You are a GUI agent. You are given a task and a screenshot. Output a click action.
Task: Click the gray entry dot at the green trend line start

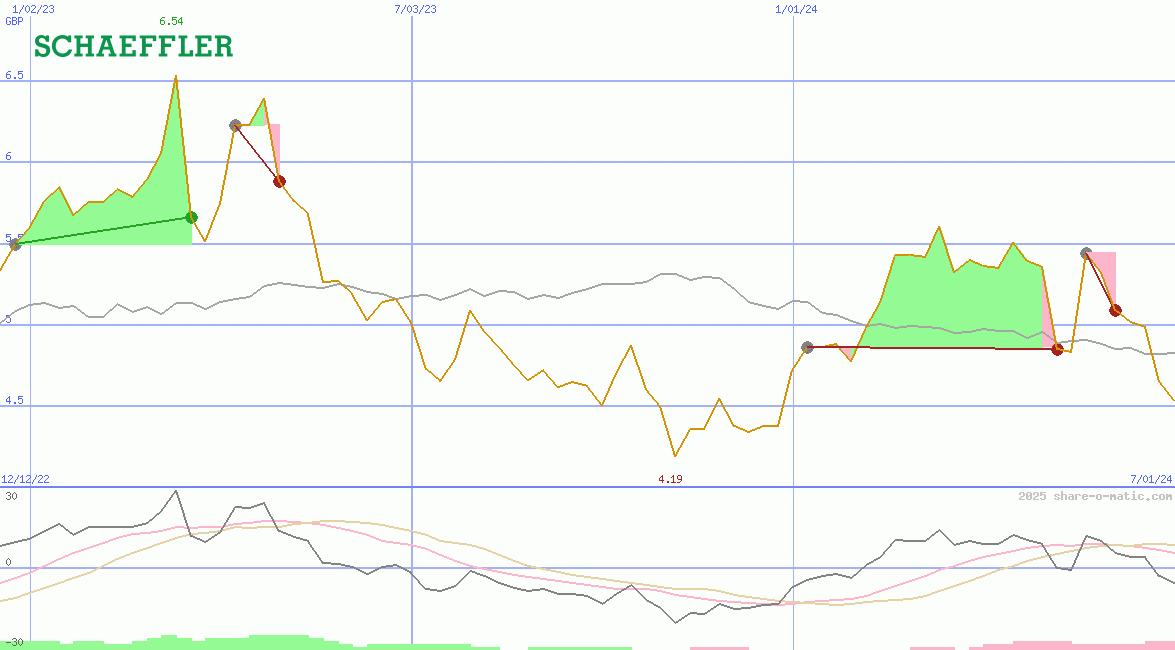click(x=14, y=244)
